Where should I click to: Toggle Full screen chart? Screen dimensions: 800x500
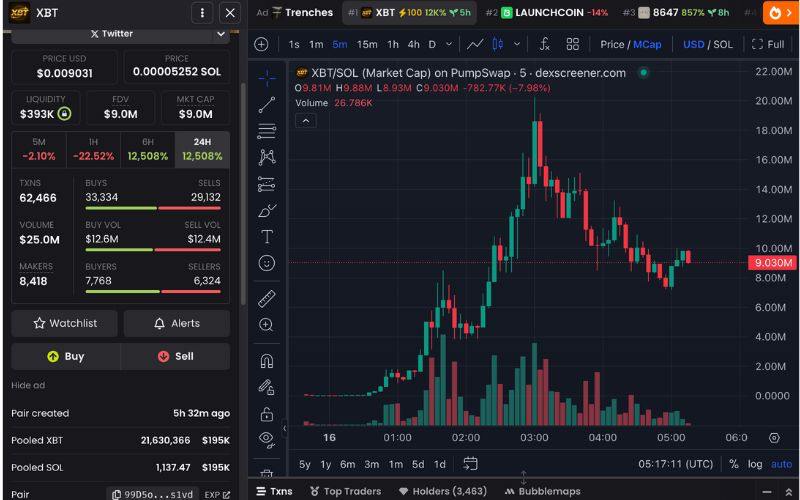(768, 44)
